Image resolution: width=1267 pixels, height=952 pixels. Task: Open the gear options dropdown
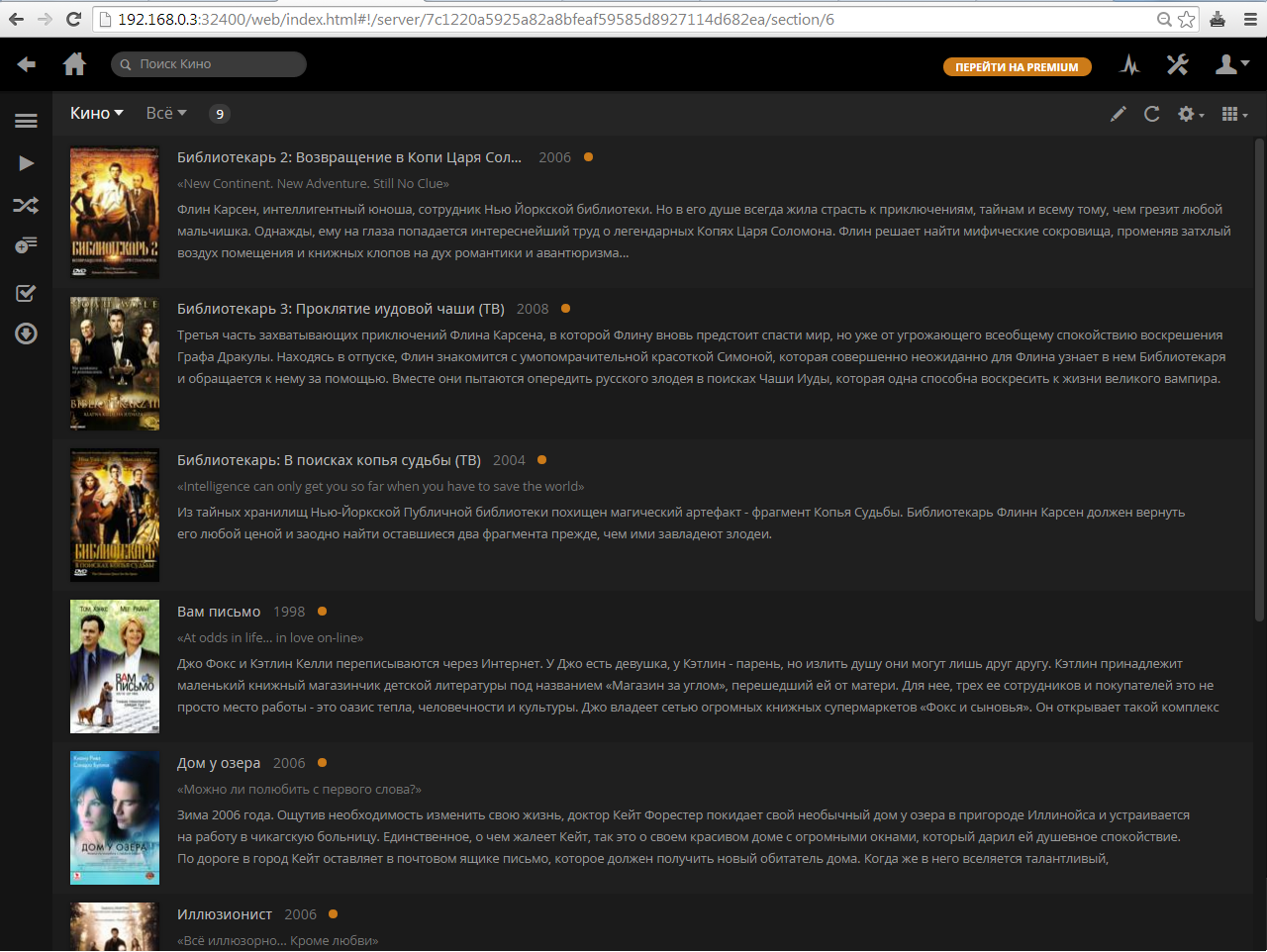coord(1190,114)
